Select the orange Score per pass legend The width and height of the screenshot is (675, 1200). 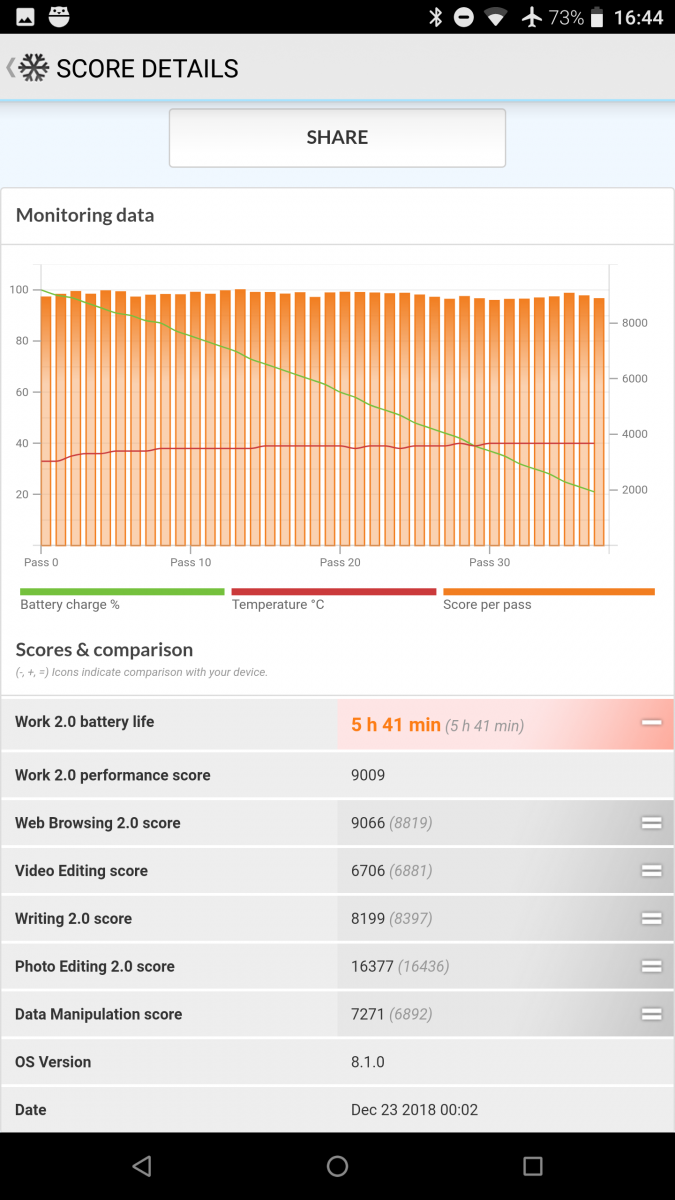coord(549,599)
